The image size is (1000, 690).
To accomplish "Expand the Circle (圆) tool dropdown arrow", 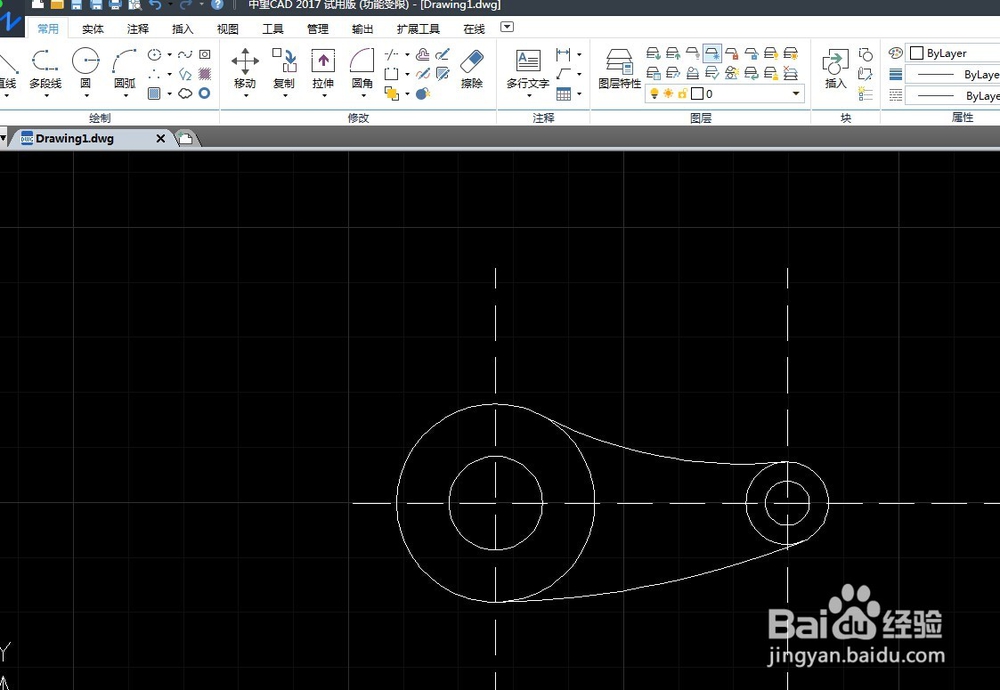I will (86, 96).
